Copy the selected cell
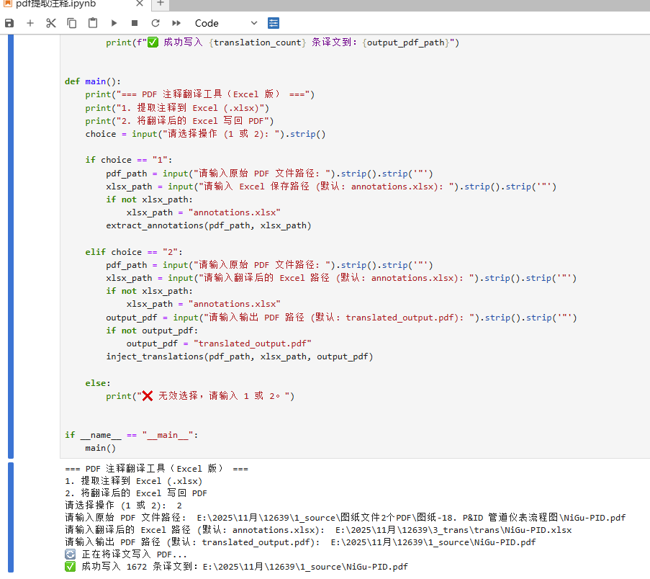The width and height of the screenshot is (650, 579). coord(72,23)
